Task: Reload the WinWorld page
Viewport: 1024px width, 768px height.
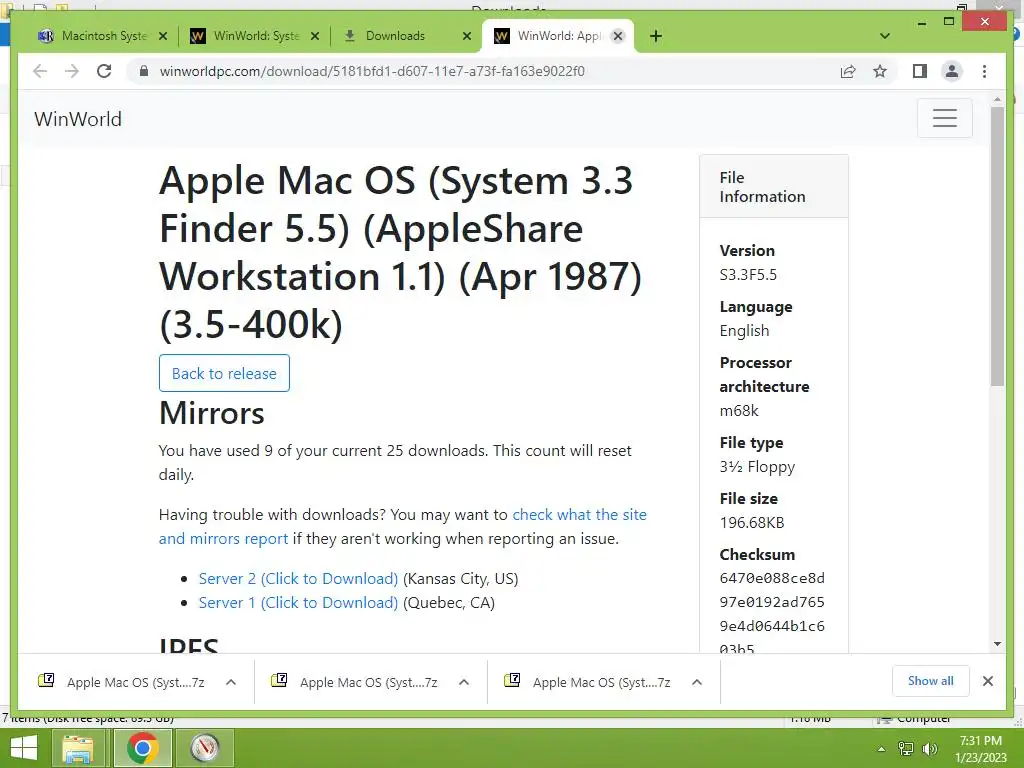Action: 104,71
